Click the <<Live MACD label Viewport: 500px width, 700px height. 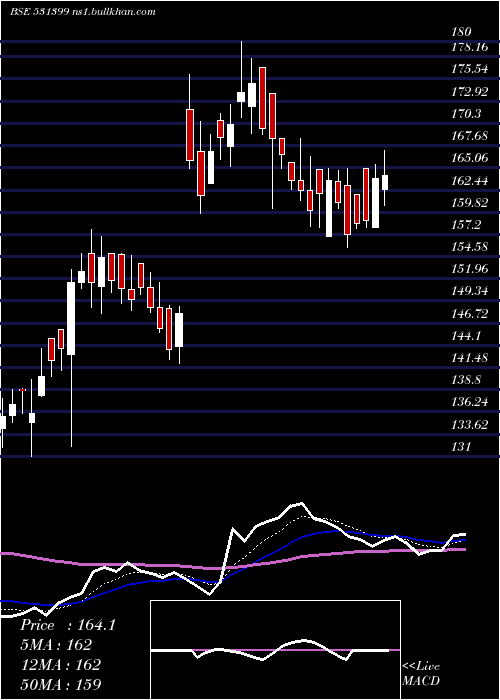[x=421, y=673]
